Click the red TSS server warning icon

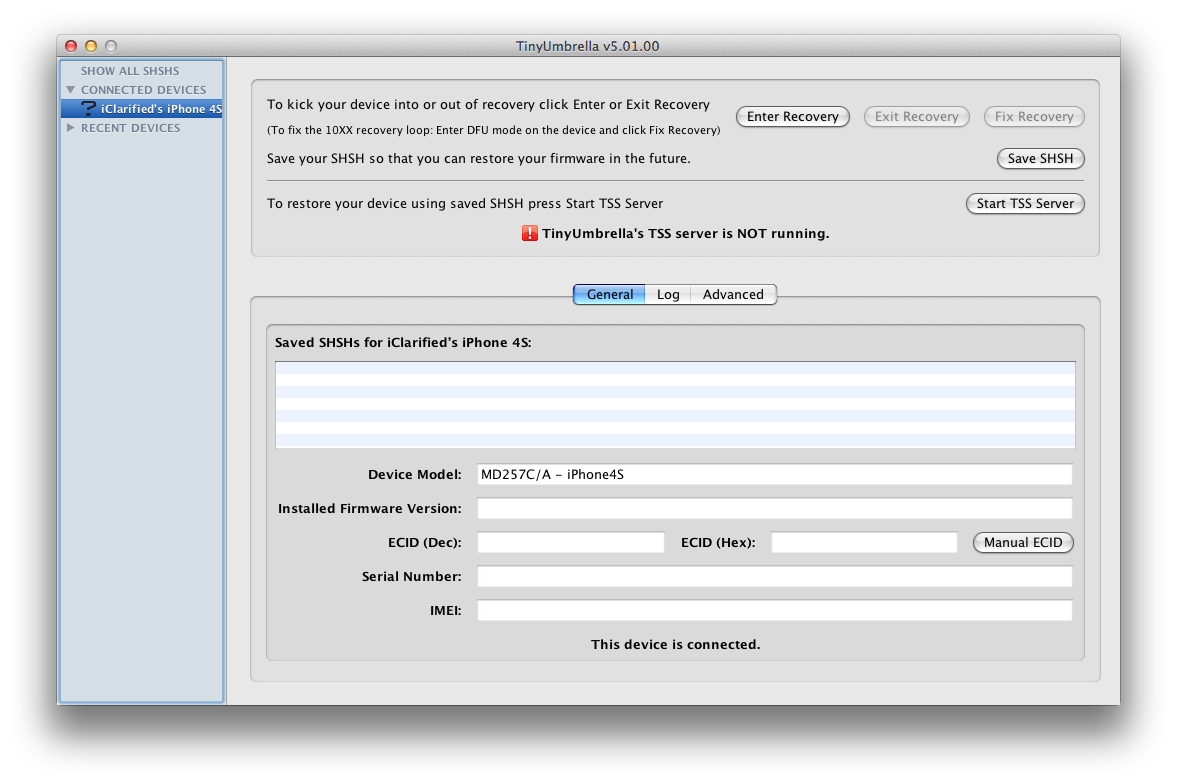[x=530, y=233]
